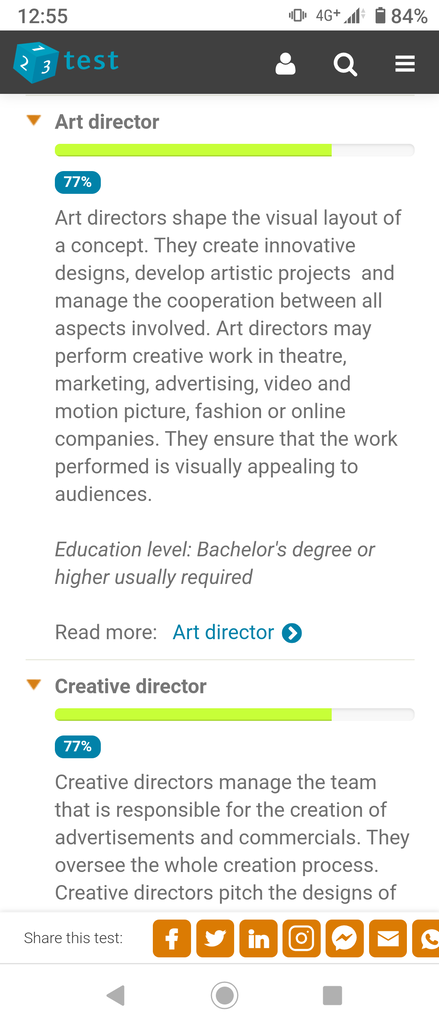
Task: Tap the Creative director heading
Action: point(131,686)
